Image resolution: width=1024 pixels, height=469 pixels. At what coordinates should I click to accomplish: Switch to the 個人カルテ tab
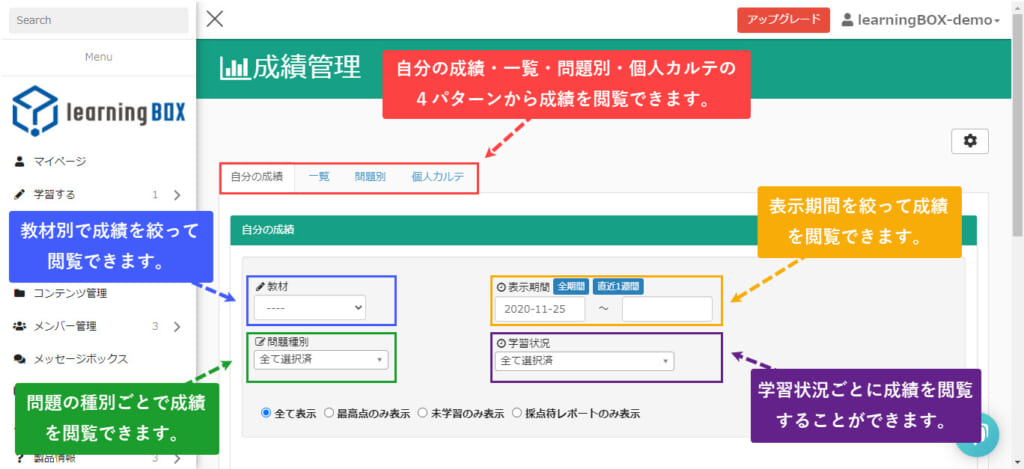tap(438, 177)
